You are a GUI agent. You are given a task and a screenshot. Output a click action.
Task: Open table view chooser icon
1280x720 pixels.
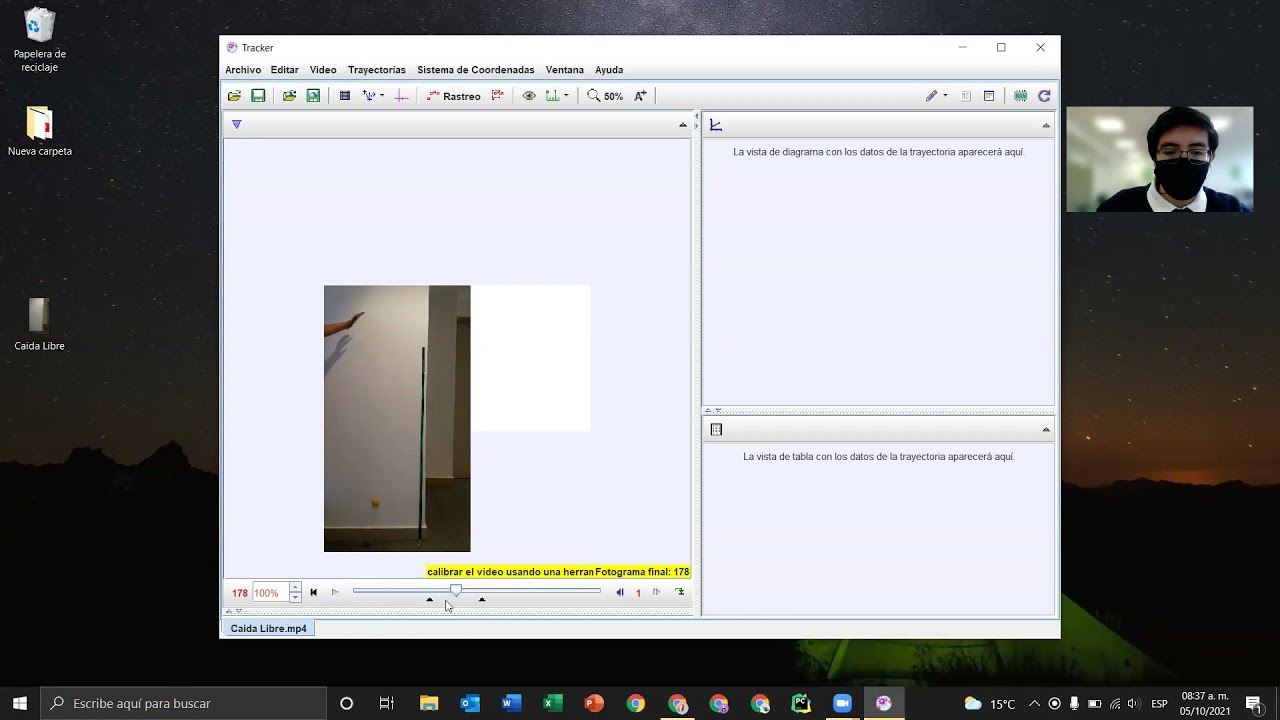[716, 429]
